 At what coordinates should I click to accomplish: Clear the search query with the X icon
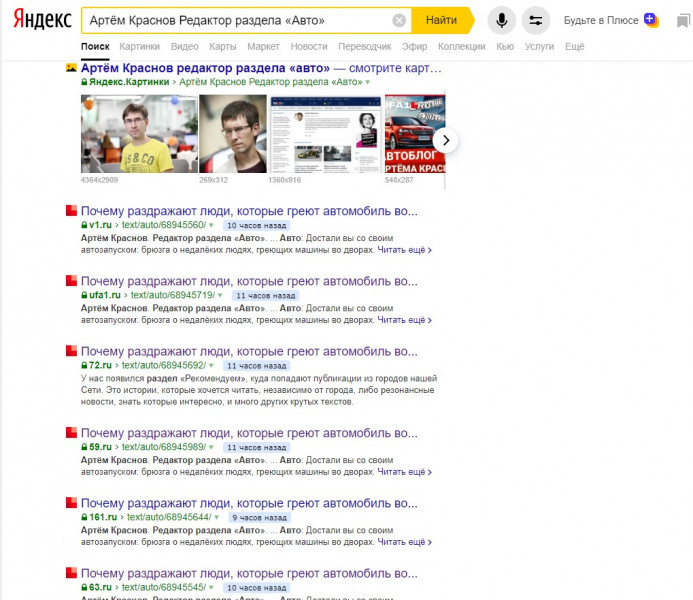click(x=399, y=20)
